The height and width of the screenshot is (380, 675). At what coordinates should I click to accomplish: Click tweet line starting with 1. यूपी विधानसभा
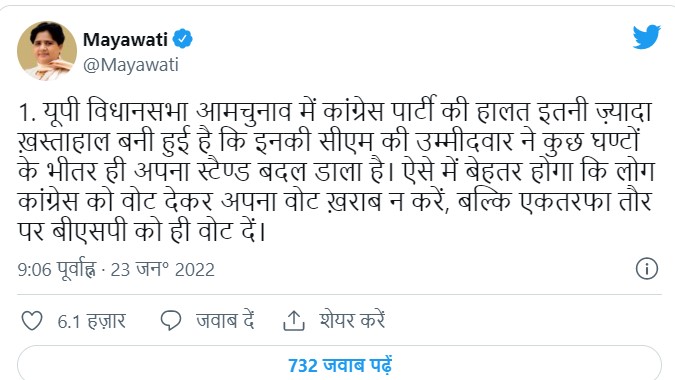click(335, 112)
